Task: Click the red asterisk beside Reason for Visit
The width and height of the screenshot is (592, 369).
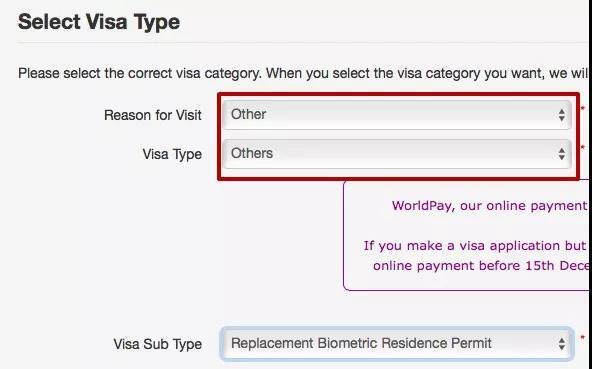Action: pos(582,110)
